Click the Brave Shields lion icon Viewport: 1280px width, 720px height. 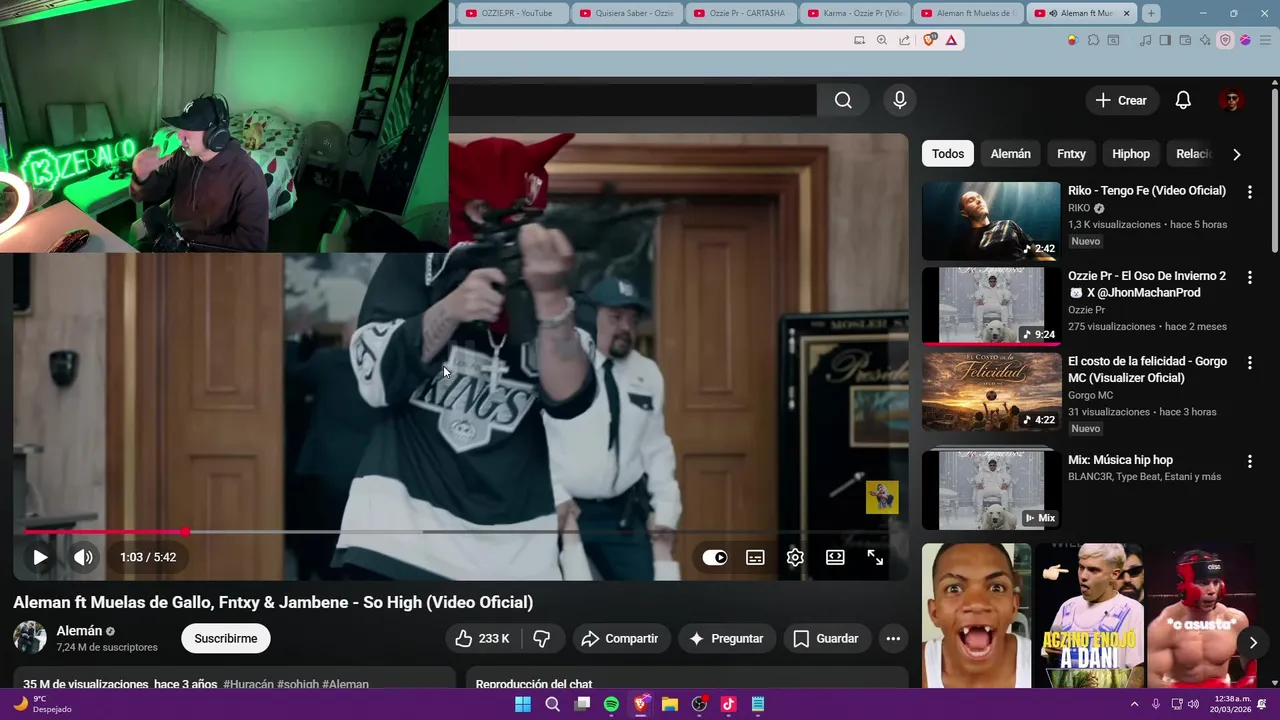click(930, 40)
